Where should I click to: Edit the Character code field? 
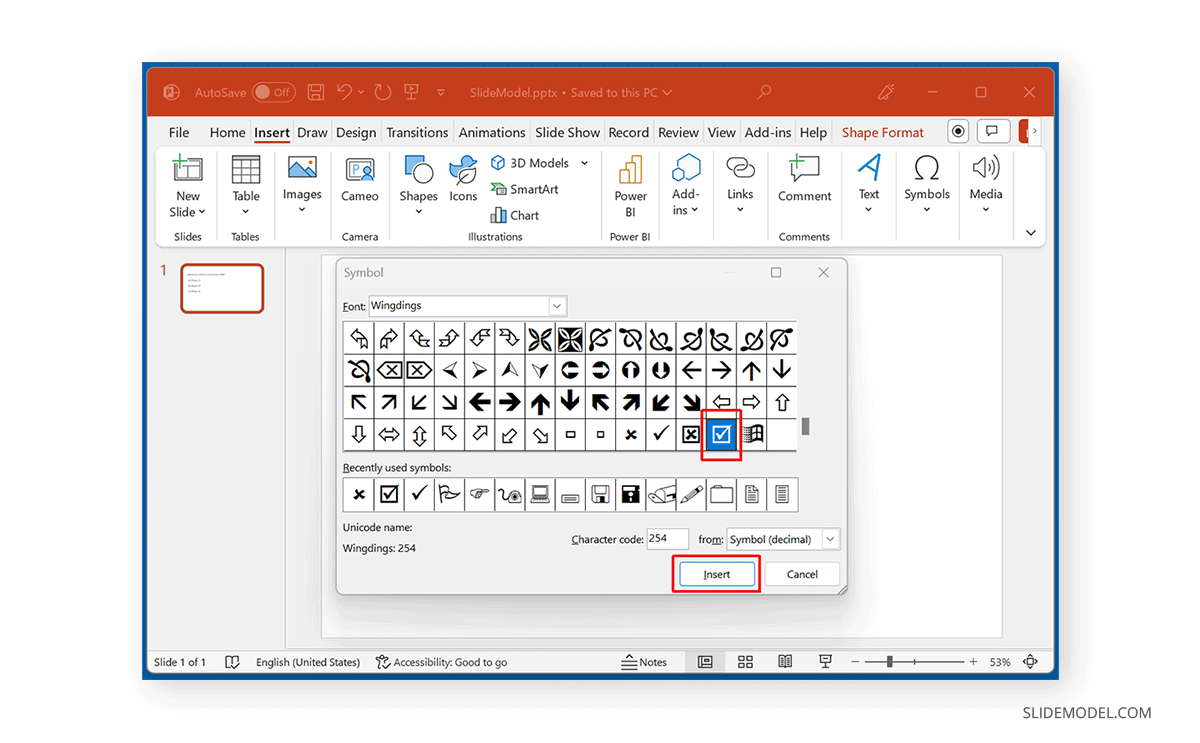tap(667, 539)
